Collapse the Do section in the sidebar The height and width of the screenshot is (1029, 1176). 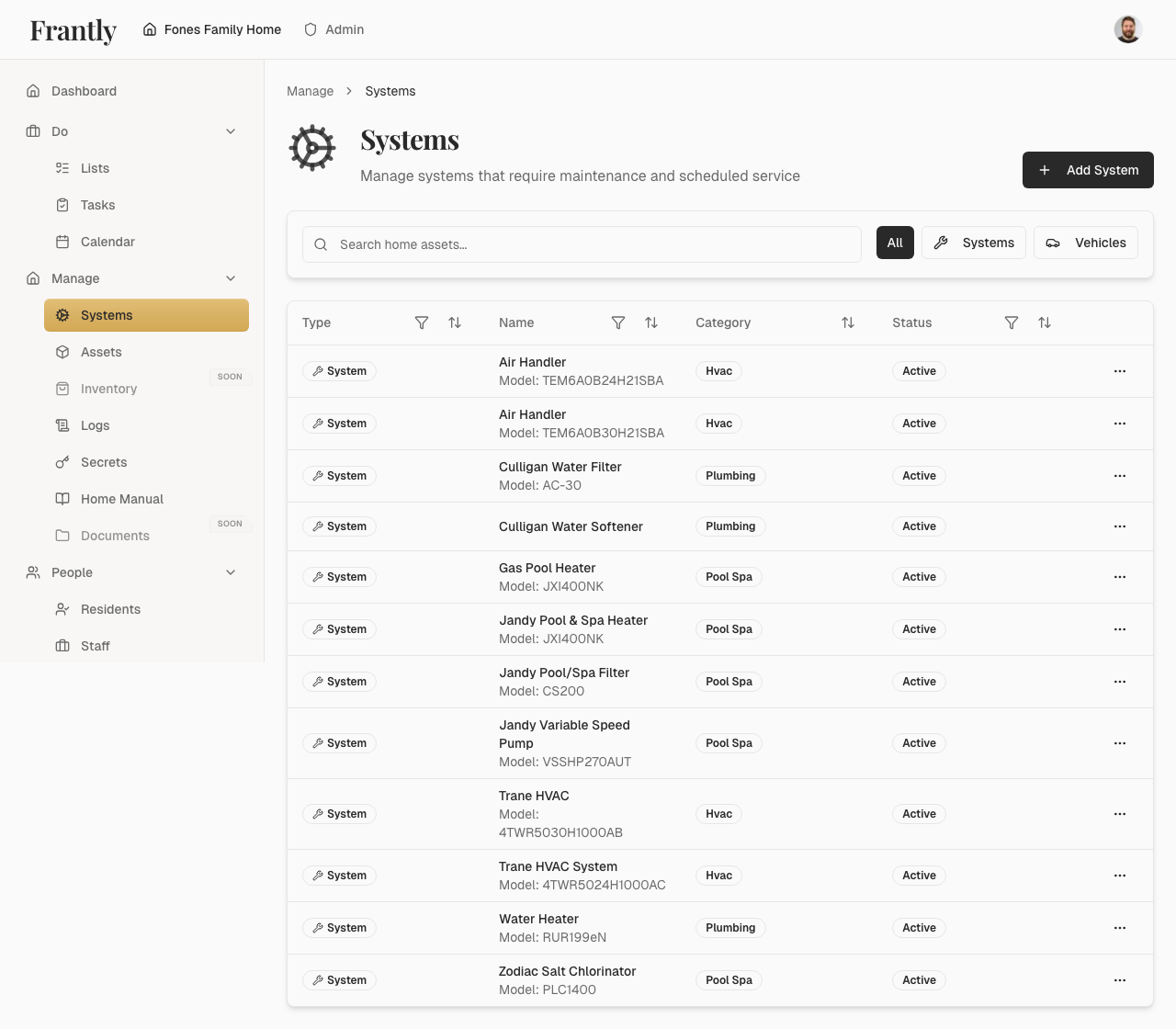tap(231, 131)
